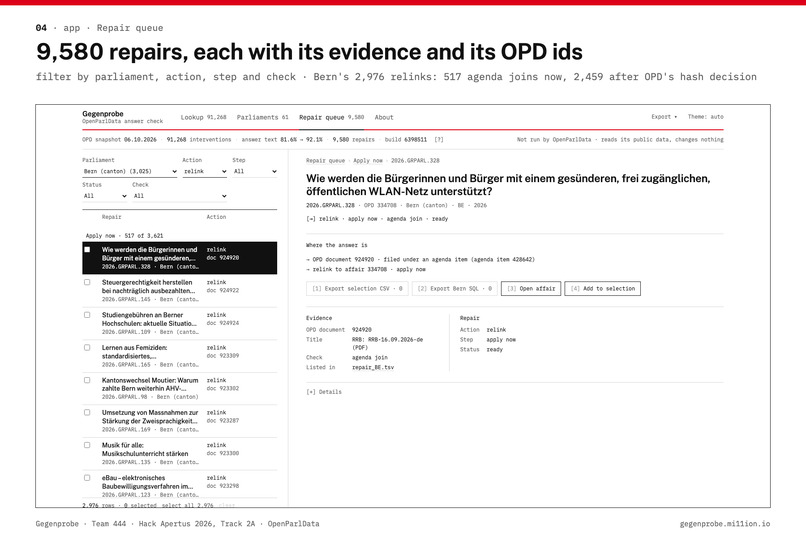The image size is (806, 537).
Task: Open the Step filter dropdown
Action: [x=254, y=171]
